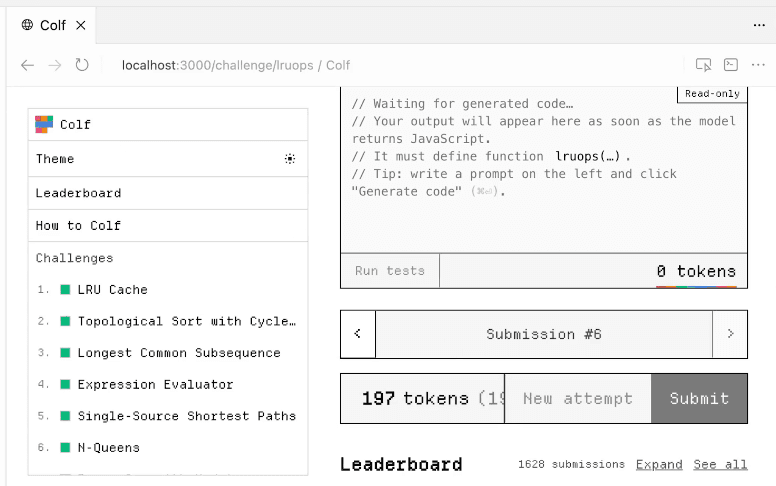This screenshot has width=776, height=486.
Task: Click the element inspector icon
Action: (703, 65)
